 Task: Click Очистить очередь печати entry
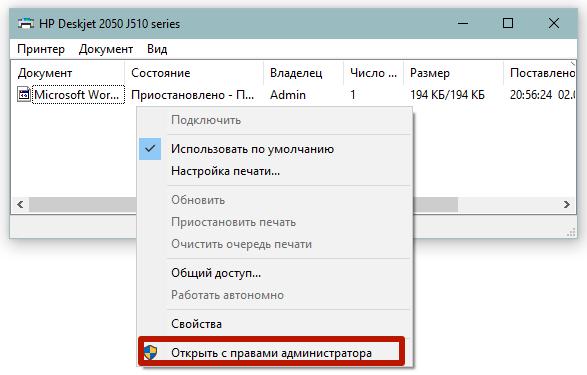pos(275,244)
